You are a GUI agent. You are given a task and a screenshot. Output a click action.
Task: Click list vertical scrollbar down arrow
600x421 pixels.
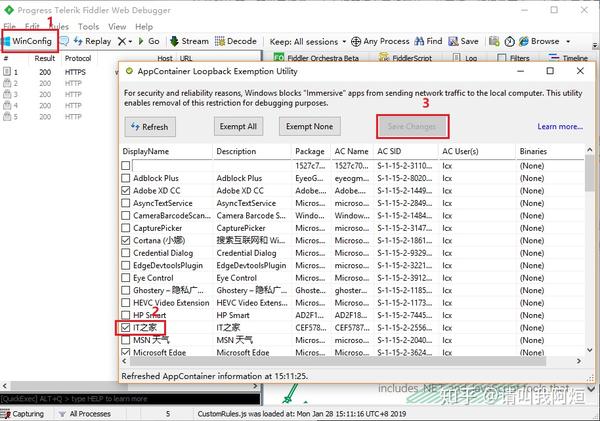click(x=590, y=350)
